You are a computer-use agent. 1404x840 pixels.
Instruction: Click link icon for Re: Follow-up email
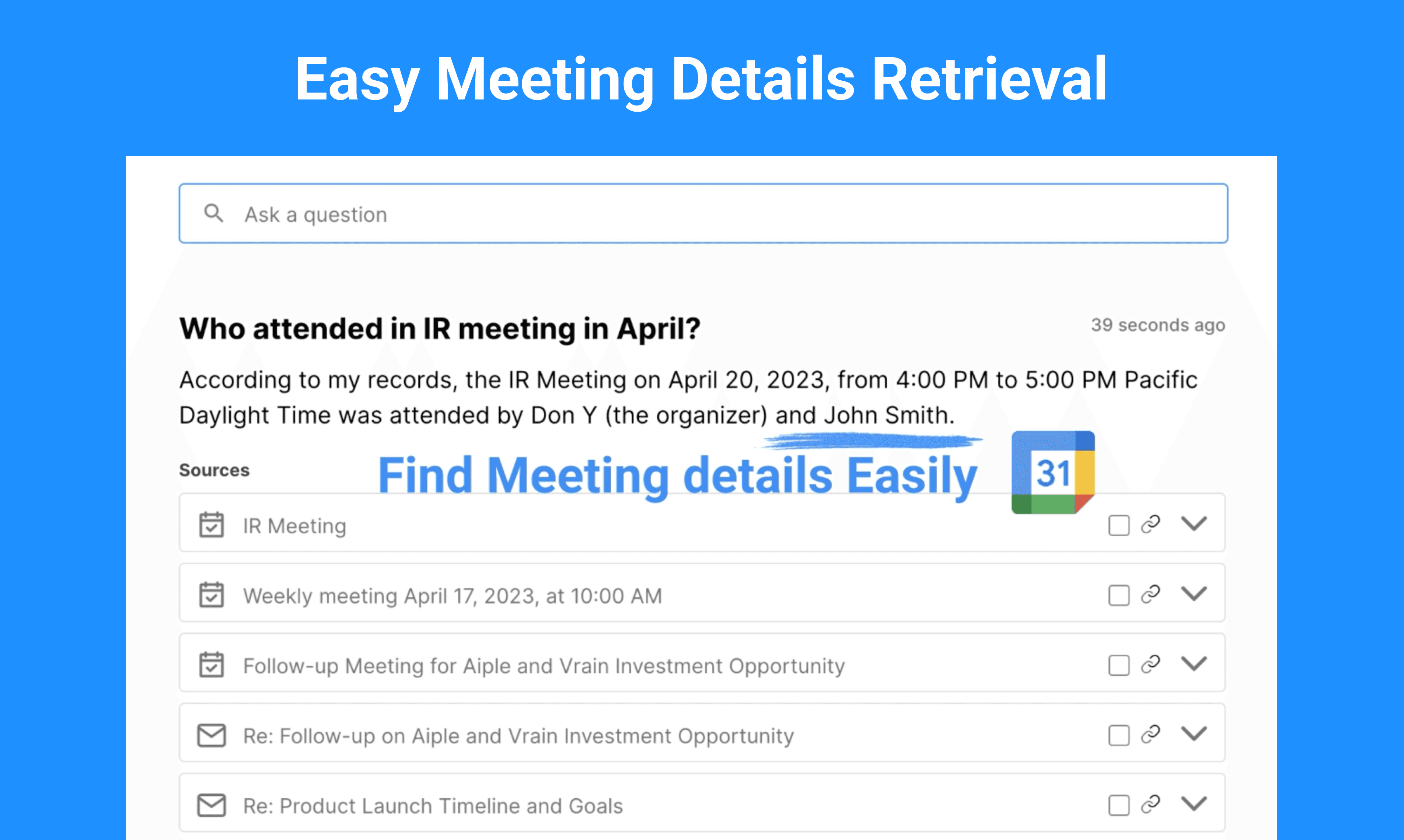(1150, 734)
